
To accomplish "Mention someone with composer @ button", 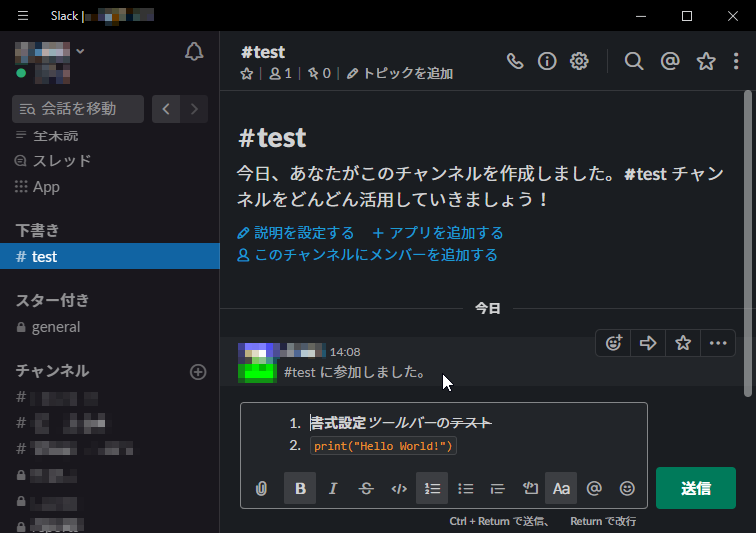I will tap(594, 488).
